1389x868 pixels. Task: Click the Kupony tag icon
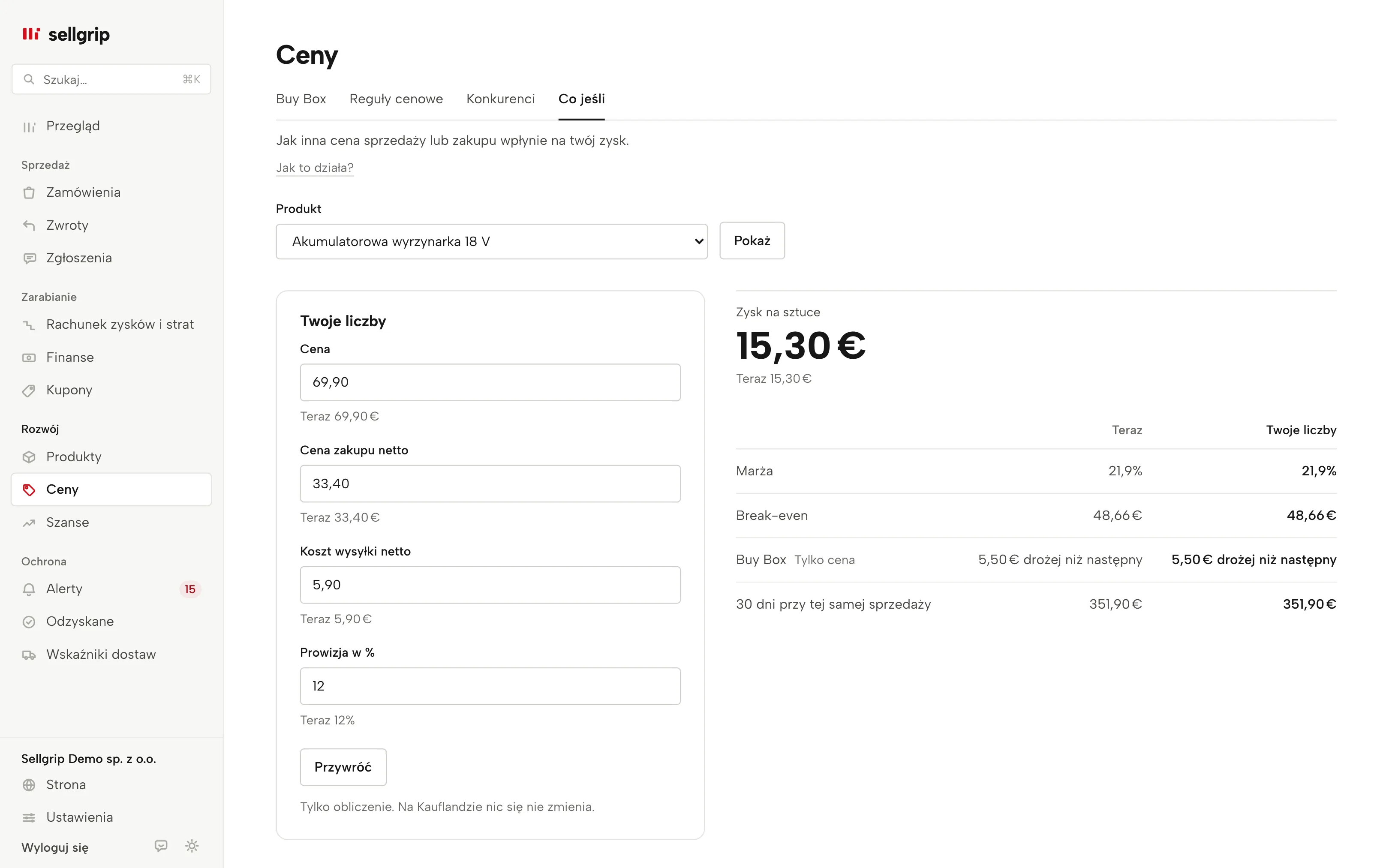[x=29, y=390]
